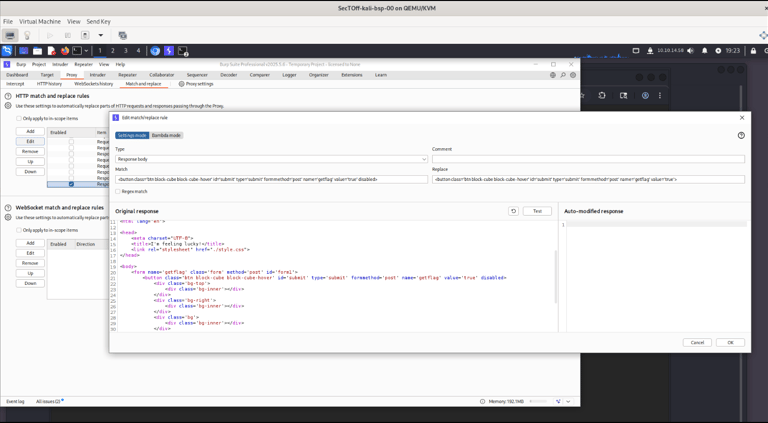The width and height of the screenshot is (768, 423).
Task: Expand the Type dropdown showing Response body
Action: pos(271,159)
